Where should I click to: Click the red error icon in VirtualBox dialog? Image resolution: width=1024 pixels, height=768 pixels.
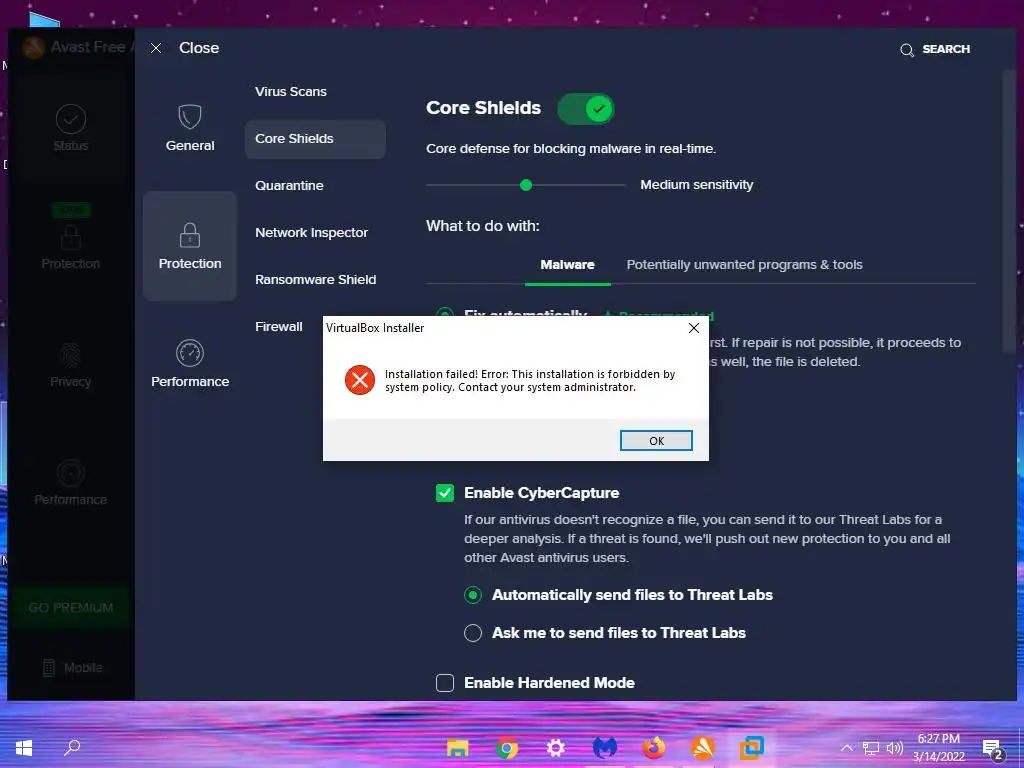[360, 380]
